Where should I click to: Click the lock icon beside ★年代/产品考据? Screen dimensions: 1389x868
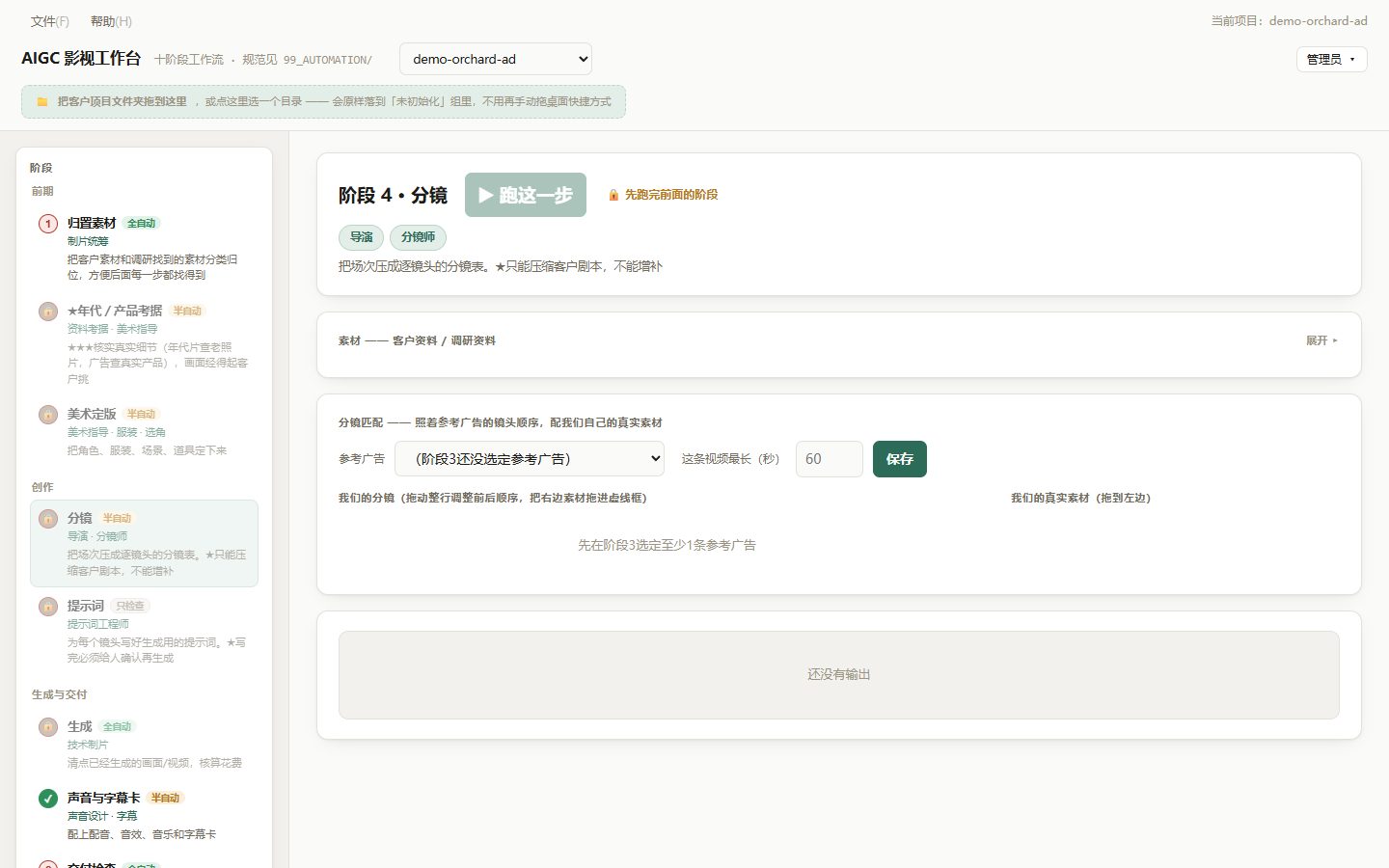pos(48,312)
